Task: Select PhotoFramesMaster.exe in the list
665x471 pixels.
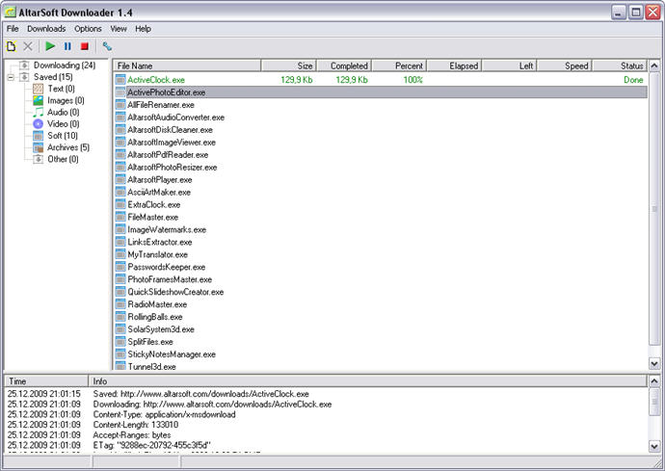Action: tap(170, 279)
